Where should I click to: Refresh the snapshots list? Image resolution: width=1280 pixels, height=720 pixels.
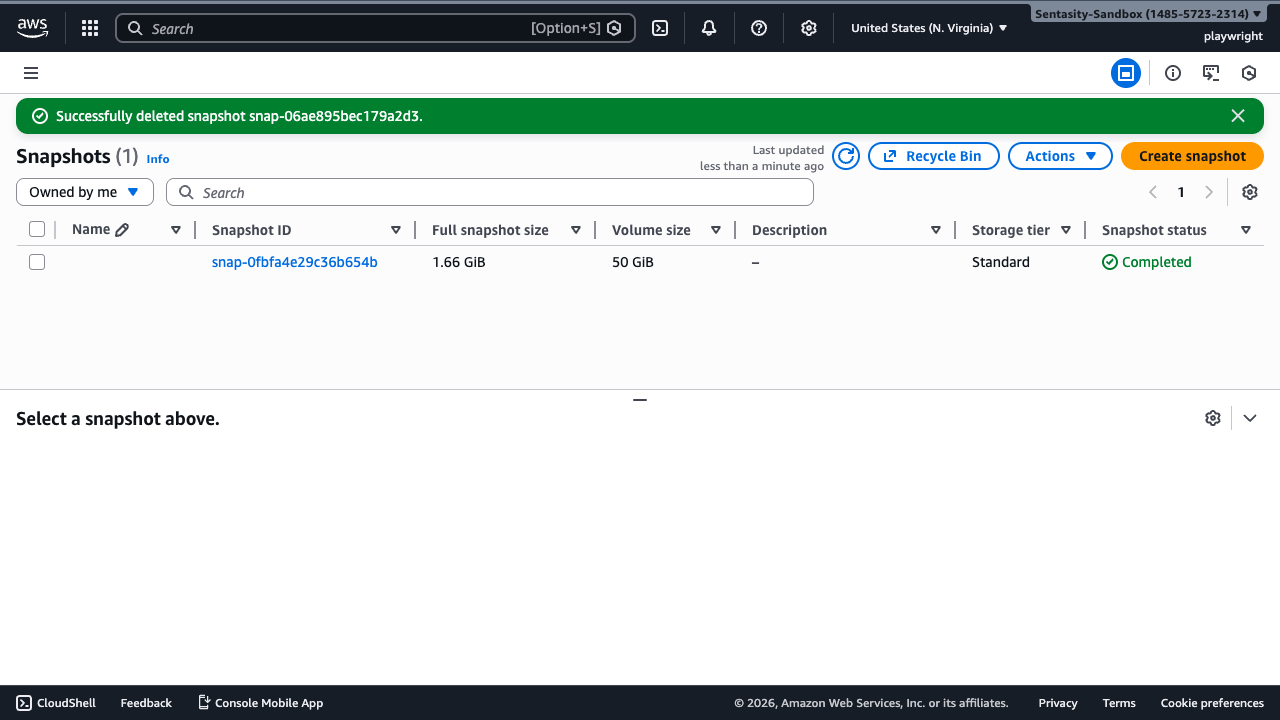(846, 156)
